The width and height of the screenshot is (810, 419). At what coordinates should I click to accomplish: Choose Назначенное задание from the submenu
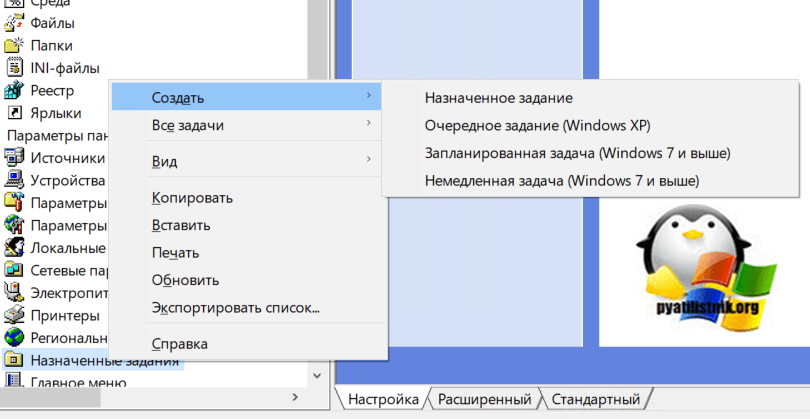click(498, 98)
